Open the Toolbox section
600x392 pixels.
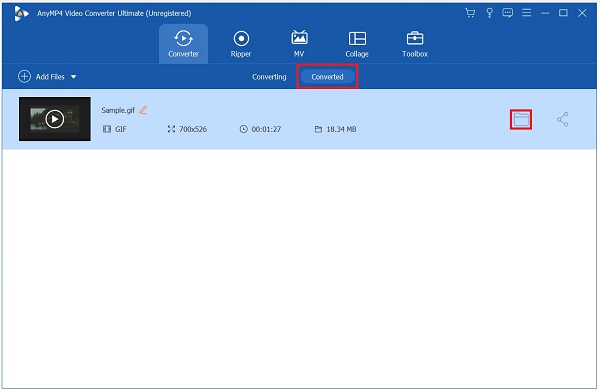[415, 44]
